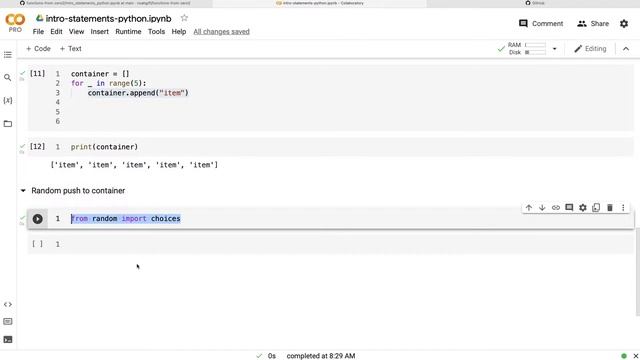Open the Insert menu

(100, 31)
